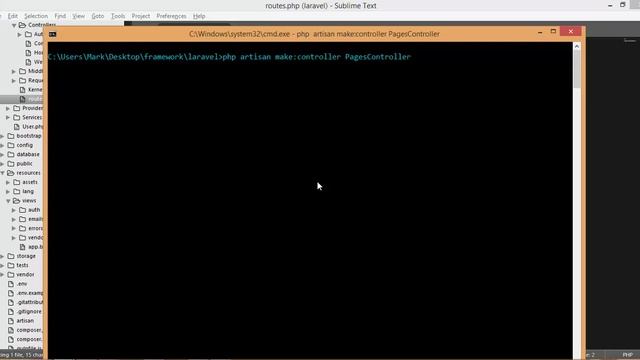
Task: Click the storage folder icon
Action: pos(11,256)
